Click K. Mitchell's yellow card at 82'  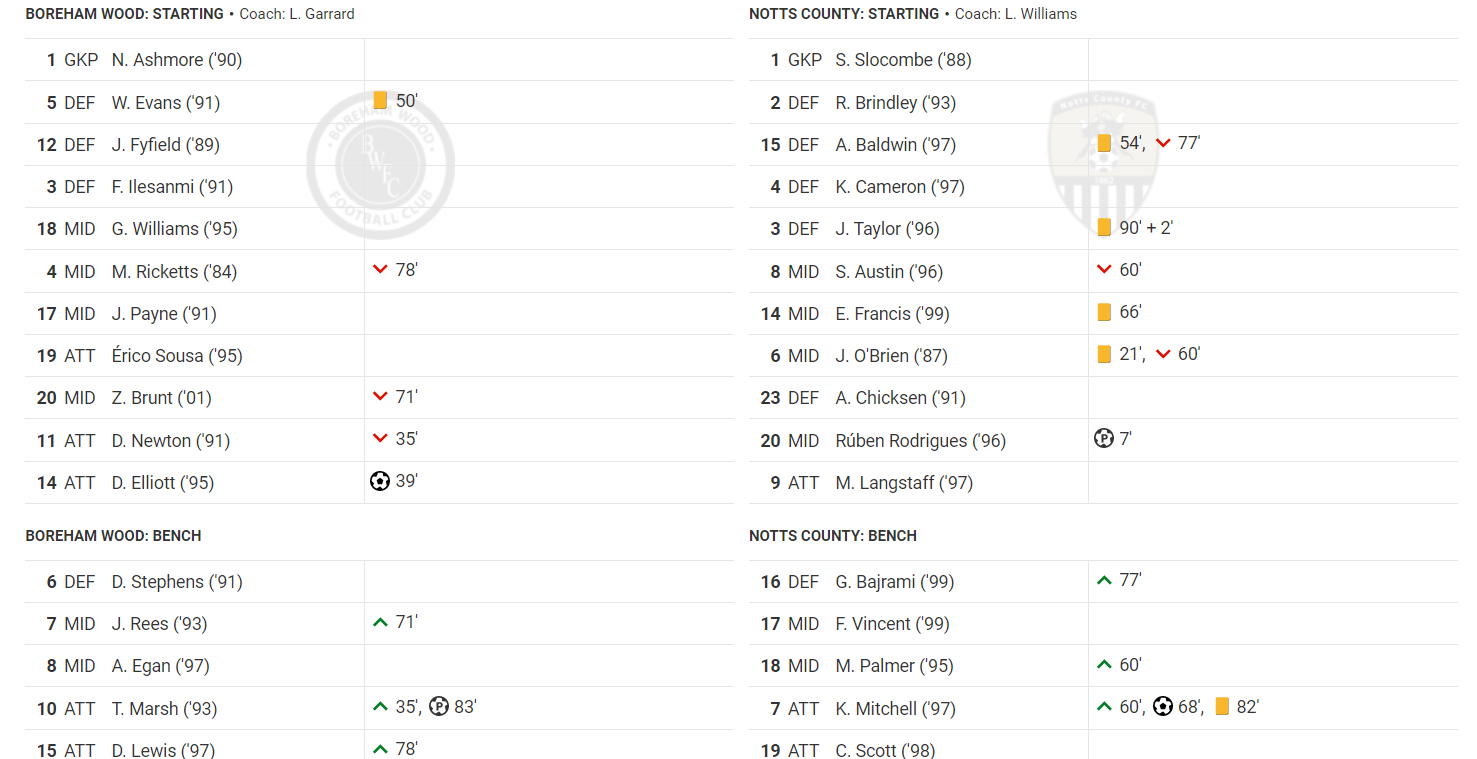1222,707
